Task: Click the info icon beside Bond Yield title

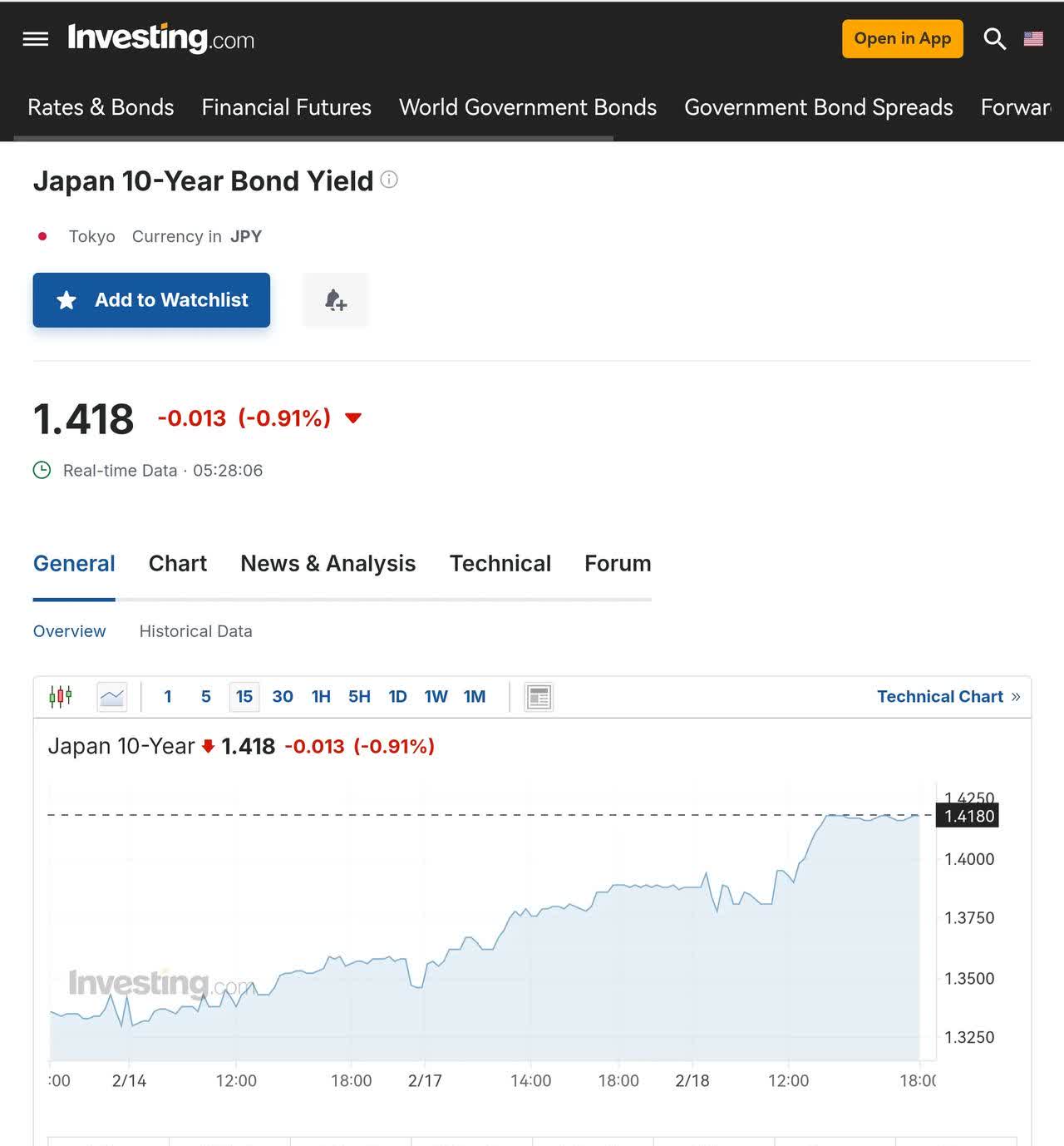Action: 389,180
